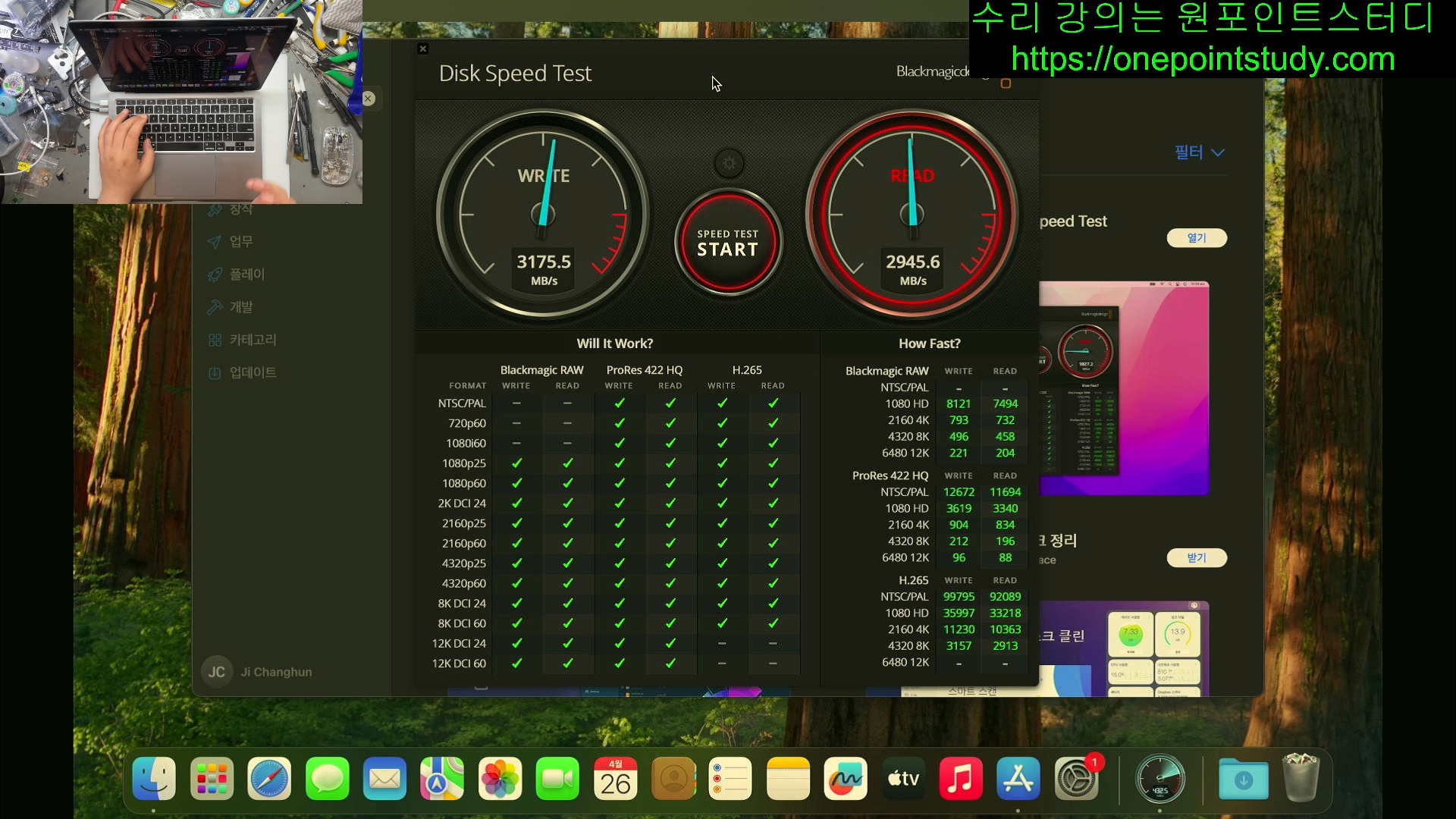Click the 열기 button for Speed Test
The height and width of the screenshot is (819, 1456).
pos(1197,238)
